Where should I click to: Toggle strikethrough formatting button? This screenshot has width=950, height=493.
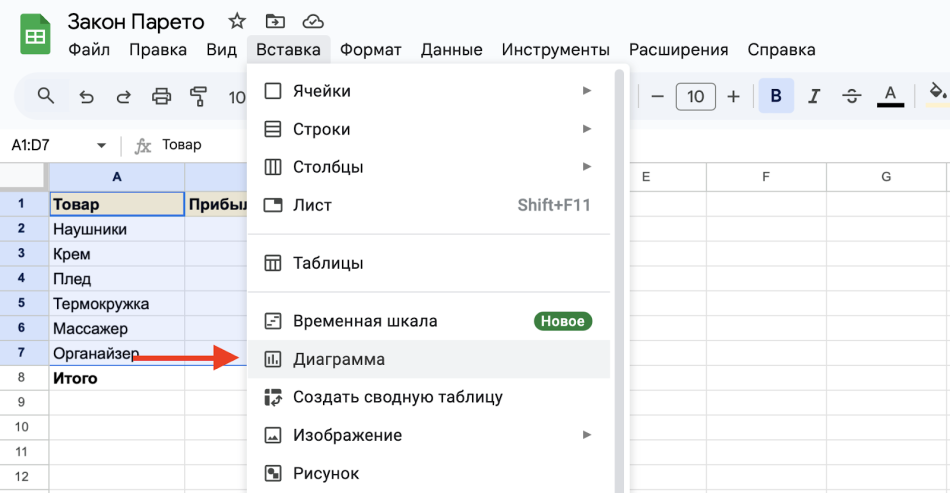point(851,96)
